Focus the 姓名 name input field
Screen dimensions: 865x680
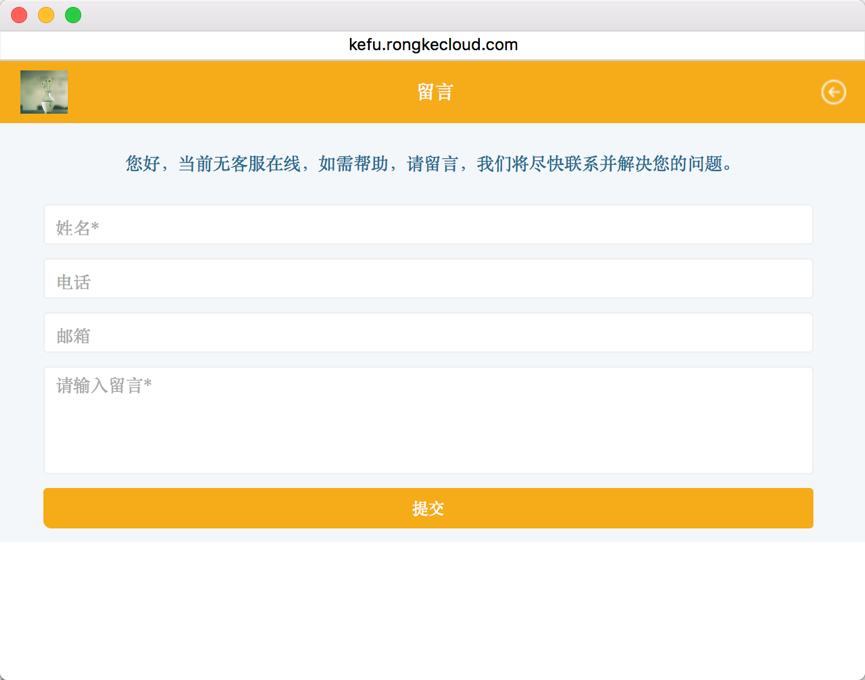[x=428, y=225]
